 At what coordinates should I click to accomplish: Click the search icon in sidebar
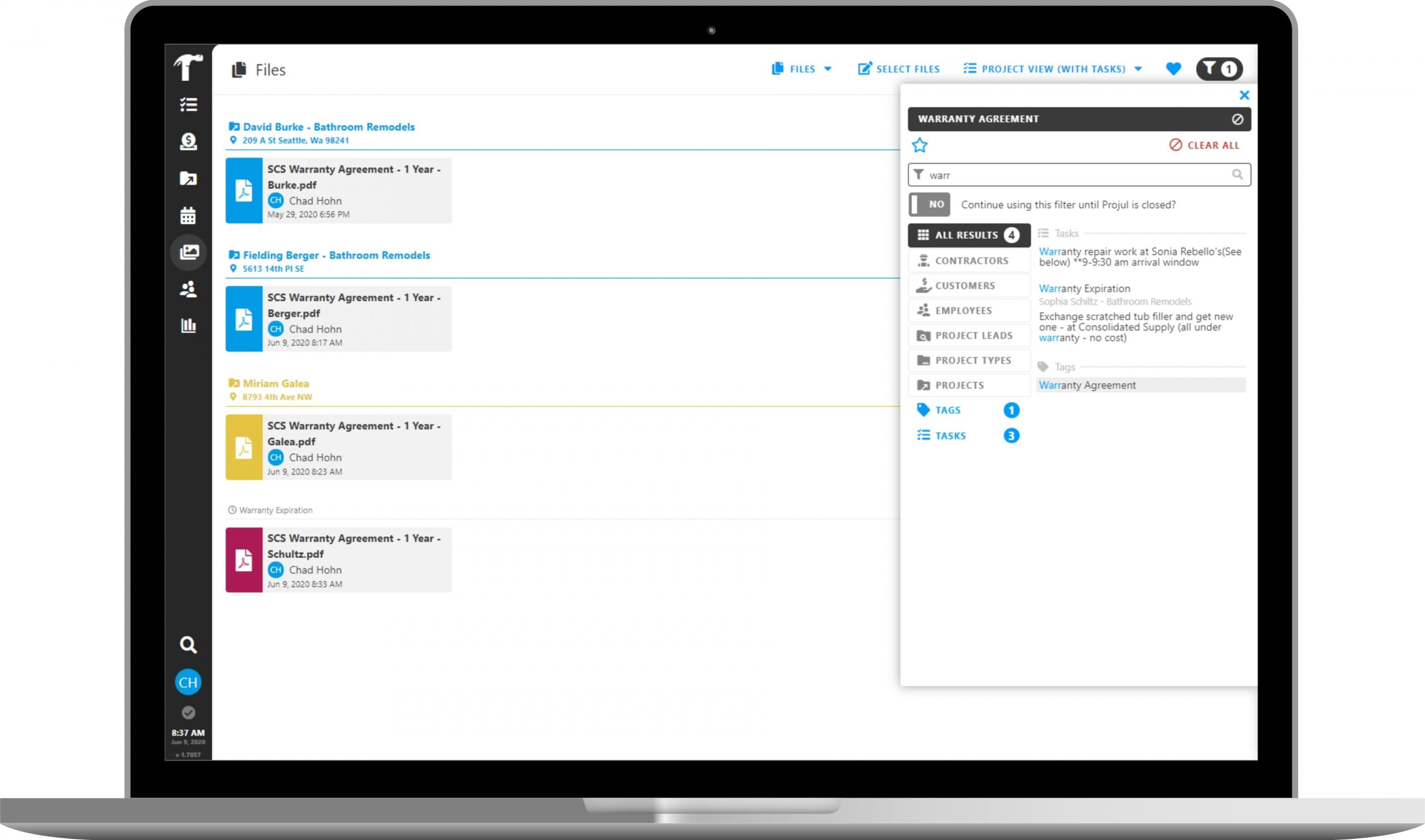187,644
